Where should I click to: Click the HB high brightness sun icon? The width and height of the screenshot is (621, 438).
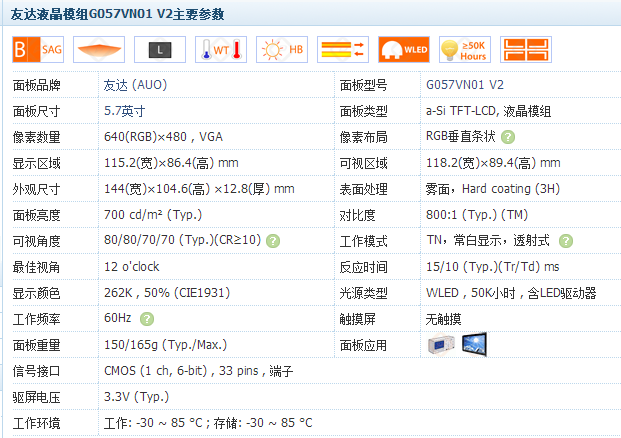[x=280, y=49]
